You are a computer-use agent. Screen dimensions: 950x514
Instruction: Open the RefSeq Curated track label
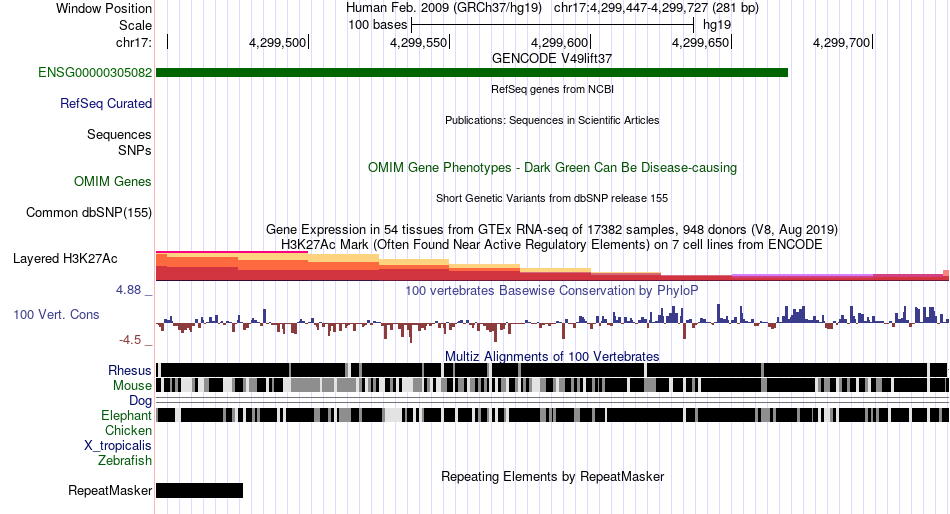106,104
